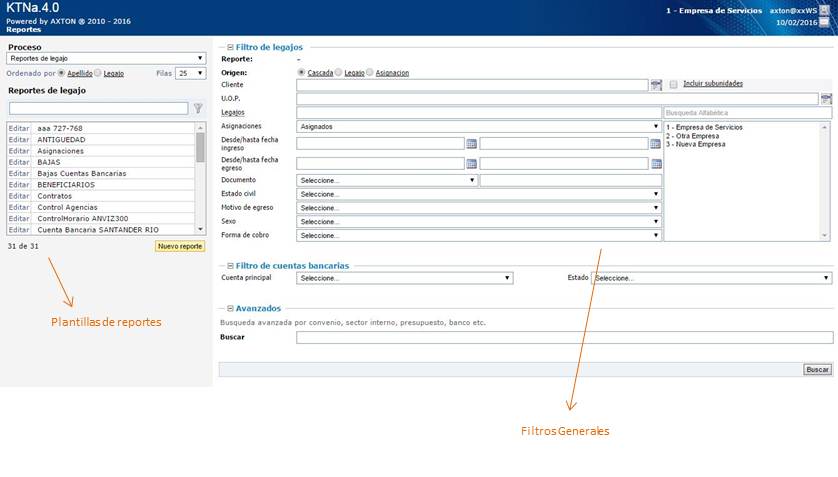The image size is (838, 477).
Task: Open calendar for fecha ingreso end date
Action: (656, 144)
